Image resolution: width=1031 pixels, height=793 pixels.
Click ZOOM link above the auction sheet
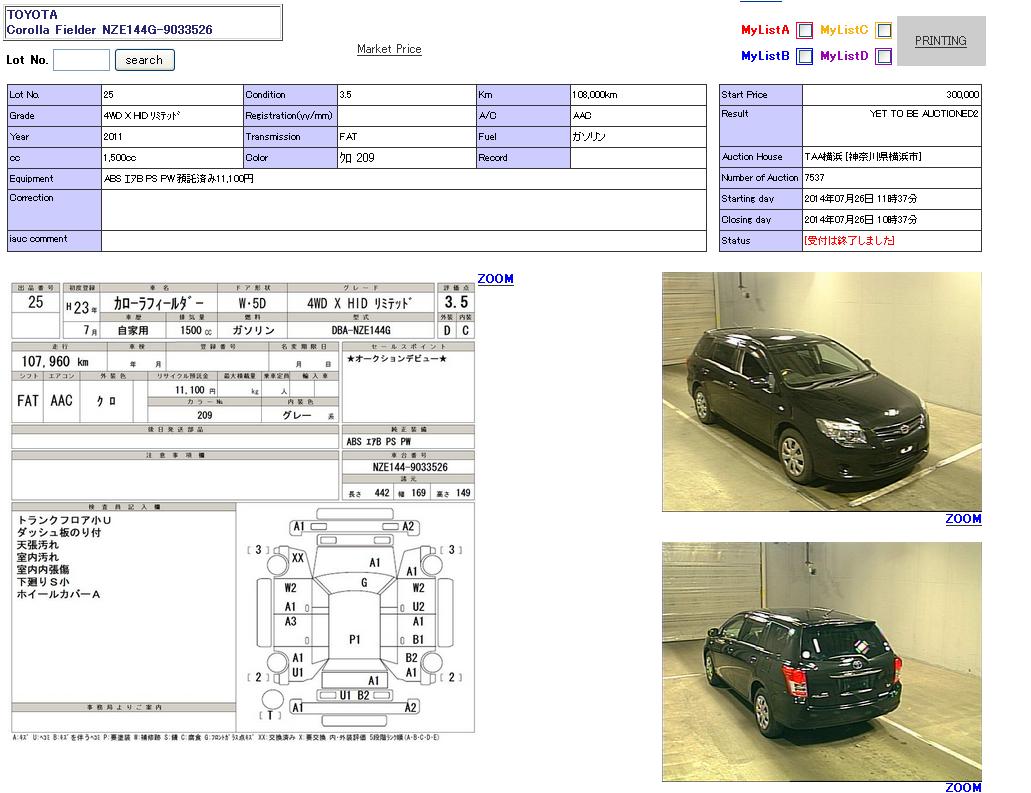[x=495, y=279]
